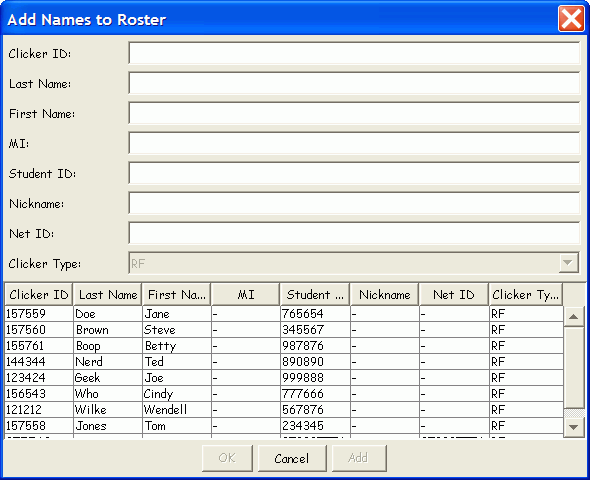
Task: Click the First Na... column header
Action: pos(176,295)
